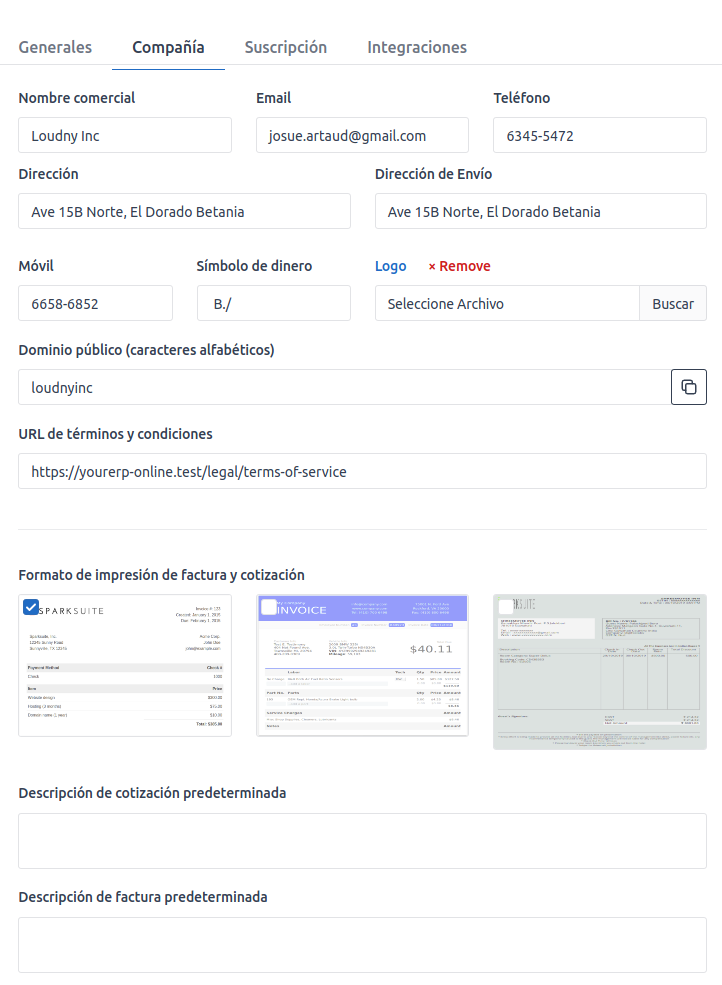Check the purple INVOICE template checkbox

269,607
